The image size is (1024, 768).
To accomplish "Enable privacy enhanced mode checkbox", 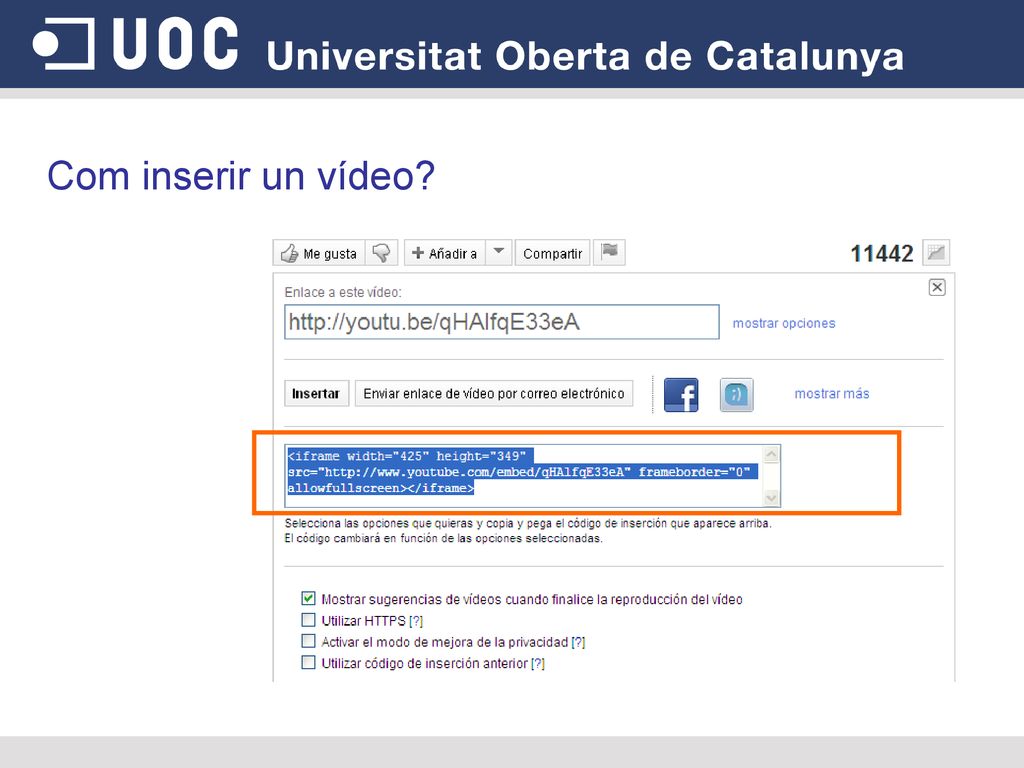I will (x=308, y=641).
